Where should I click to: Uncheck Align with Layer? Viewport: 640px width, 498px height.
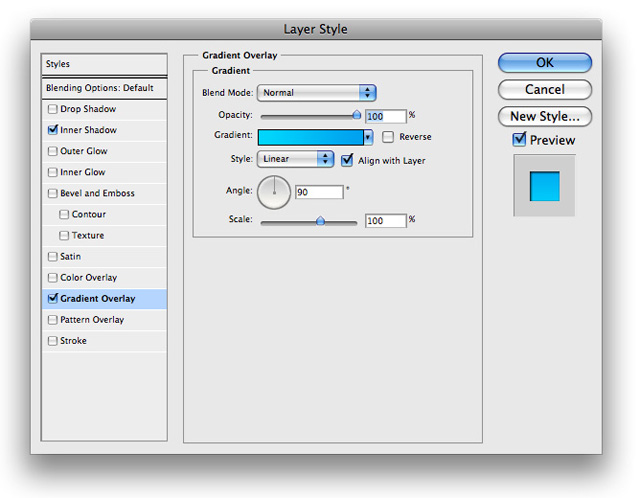coord(347,160)
